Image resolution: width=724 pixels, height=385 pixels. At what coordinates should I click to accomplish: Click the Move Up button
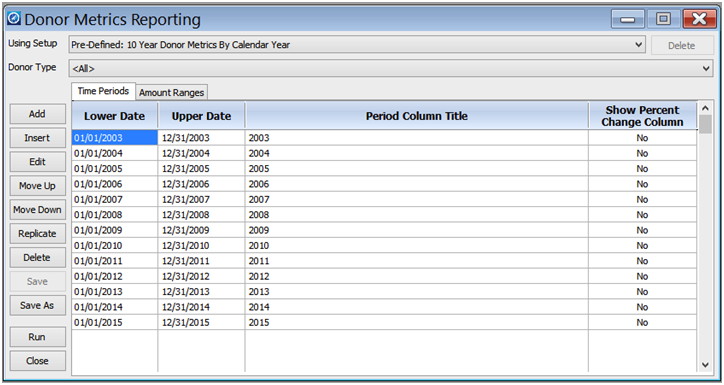pos(37,186)
